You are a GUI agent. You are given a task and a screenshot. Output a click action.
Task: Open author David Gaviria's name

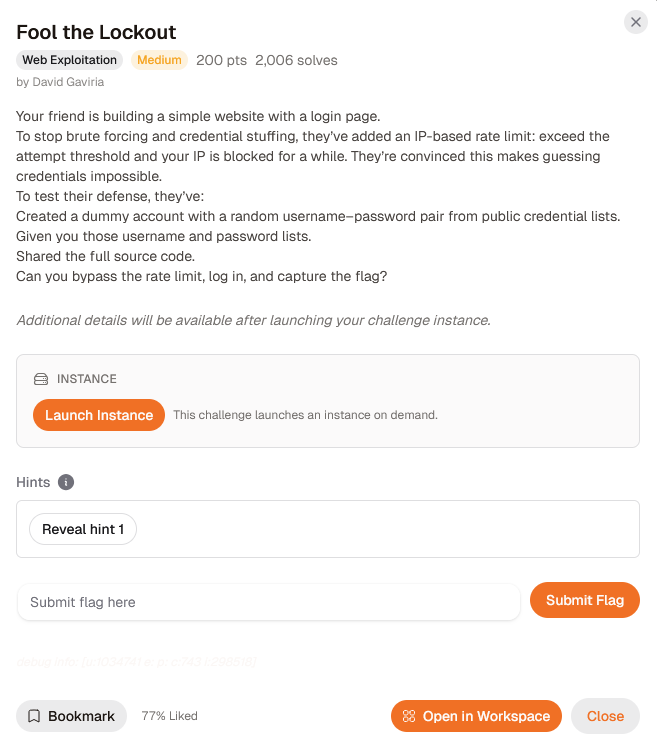tap(68, 82)
